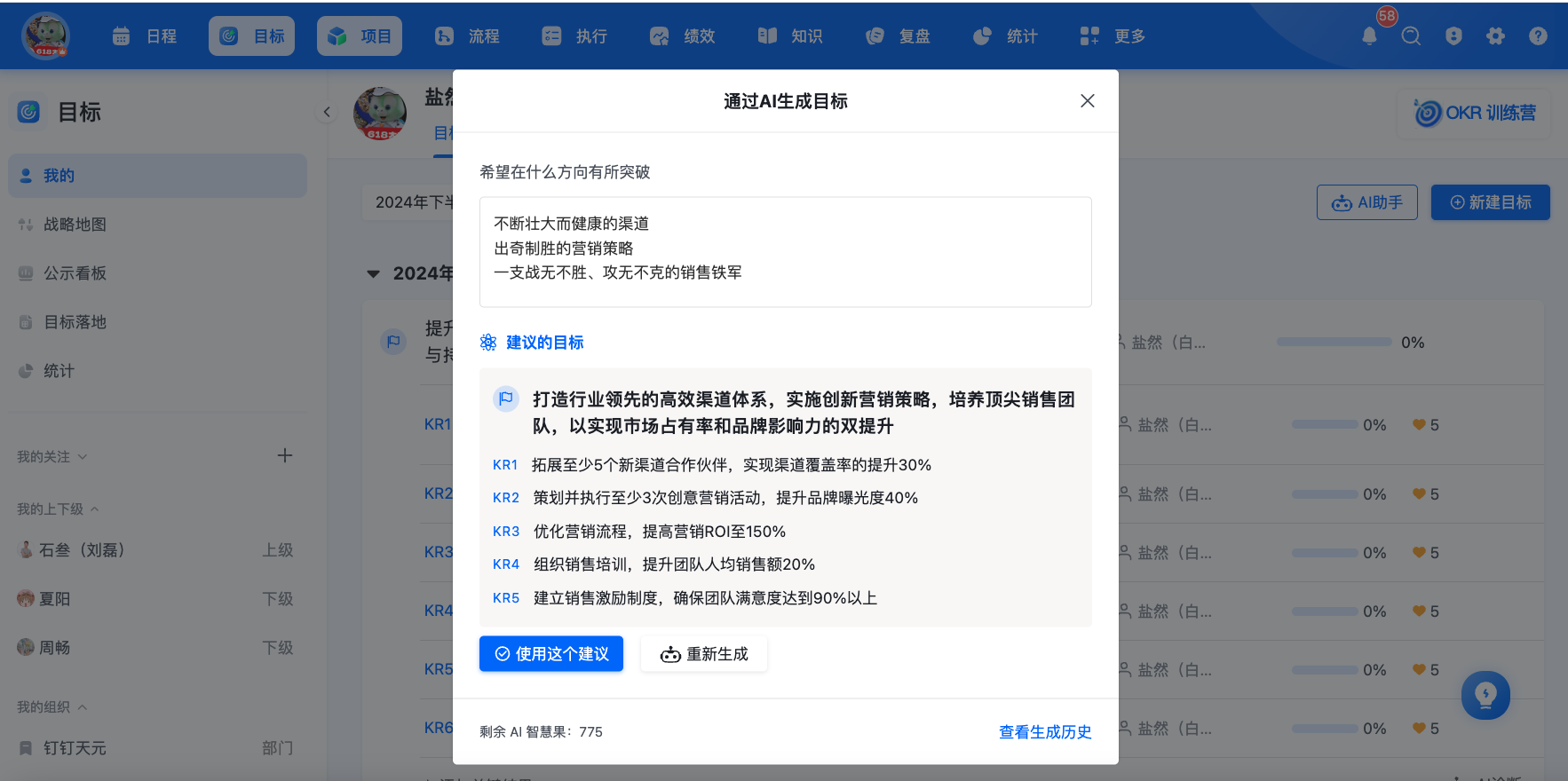The height and width of the screenshot is (781, 1568).
Task: Click 重新生成 regenerate button
Action: point(704,654)
